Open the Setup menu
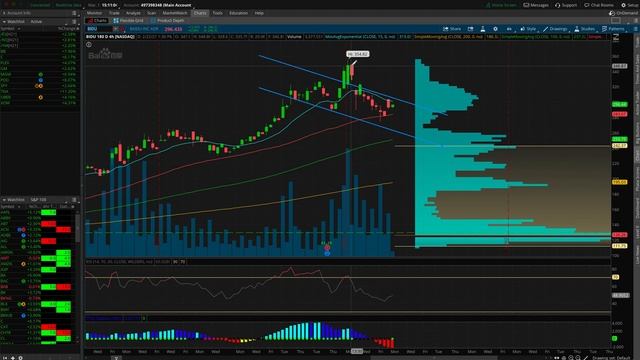Image resolution: width=640 pixels, height=360 pixels. pos(630,5)
